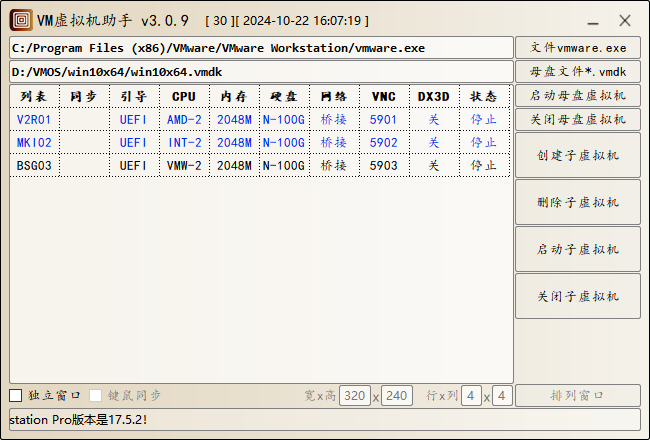The image size is (650, 440).
Task: Click the width field showing 320
Action: click(x=355, y=396)
